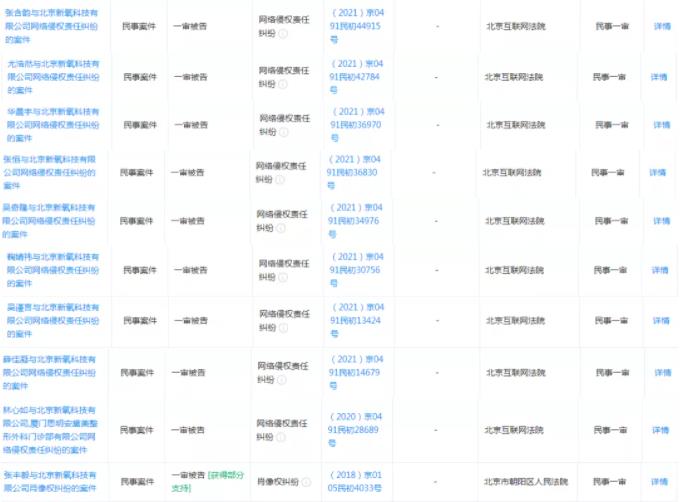Select the 肖像权纠纷 cause text
Viewport: 681px width, 502px height.
coord(278,482)
